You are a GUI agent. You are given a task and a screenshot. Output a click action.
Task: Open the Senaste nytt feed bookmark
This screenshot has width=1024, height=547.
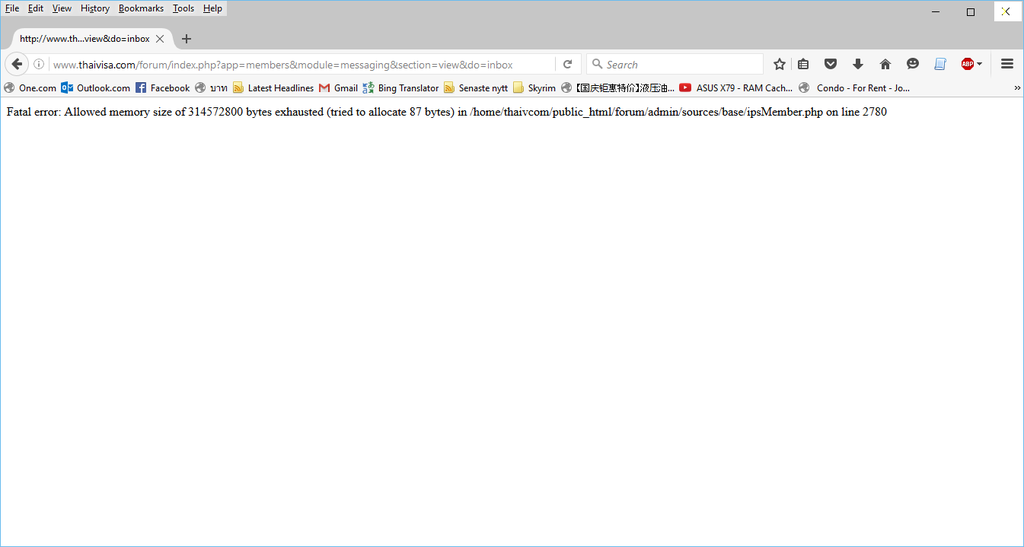coord(476,87)
